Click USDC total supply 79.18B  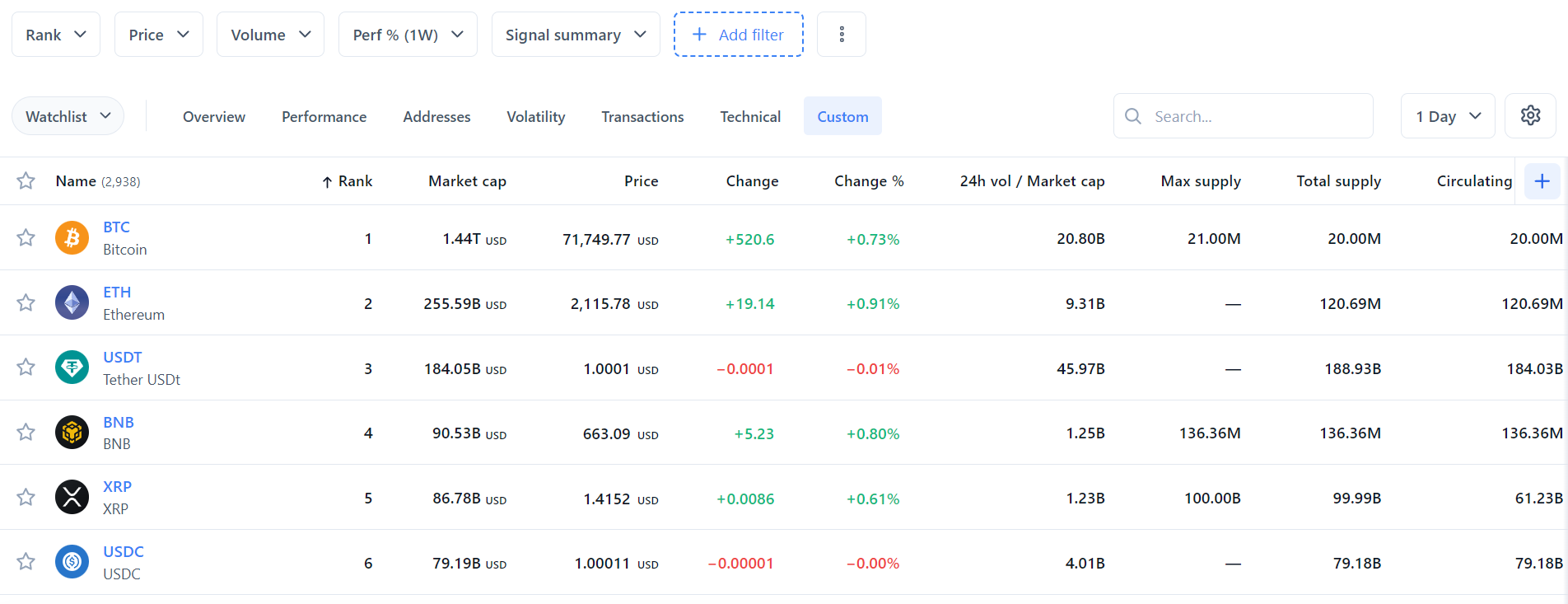1357,563
